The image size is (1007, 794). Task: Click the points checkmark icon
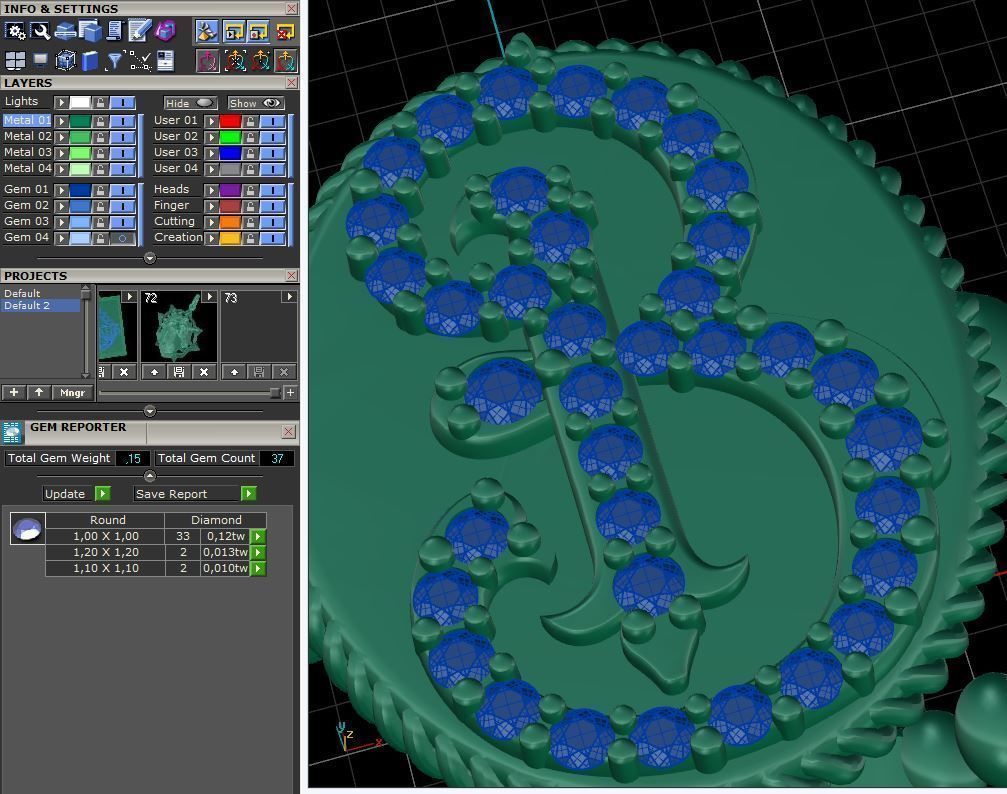pyautogui.click(x=140, y=60)
